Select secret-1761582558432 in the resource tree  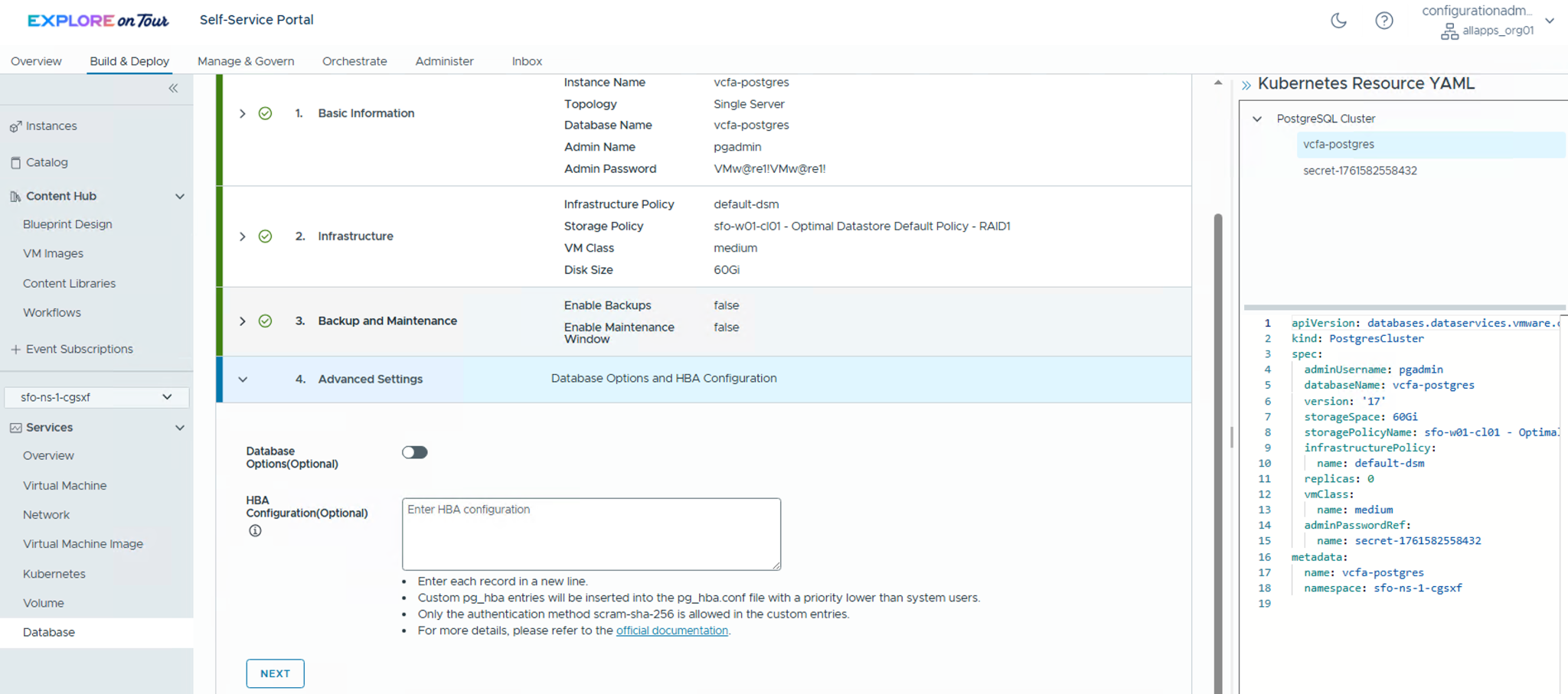point(1360,171)
